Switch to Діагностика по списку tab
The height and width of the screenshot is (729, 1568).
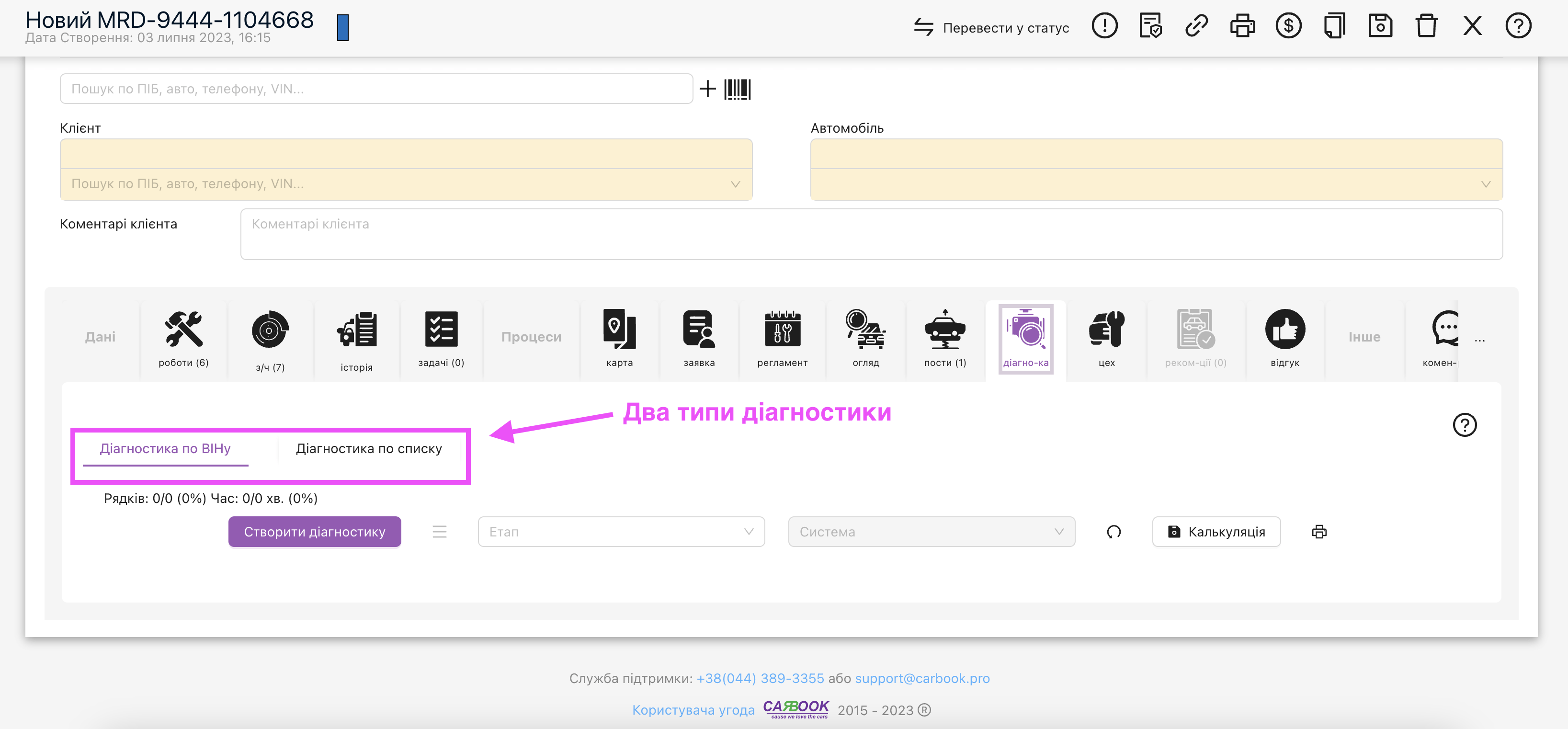[x=368, y=448]
